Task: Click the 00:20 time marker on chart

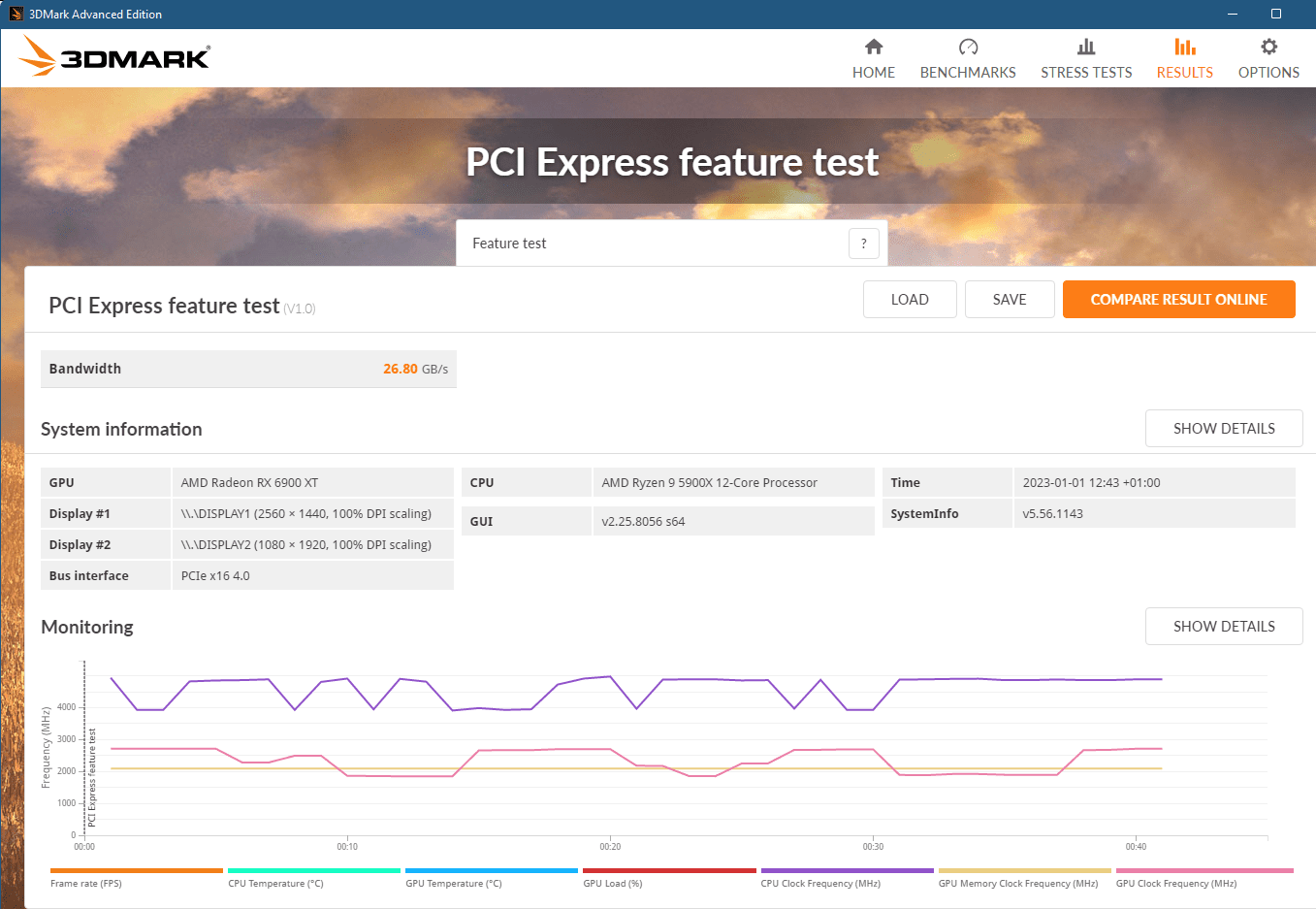Action: click(610, 847)
